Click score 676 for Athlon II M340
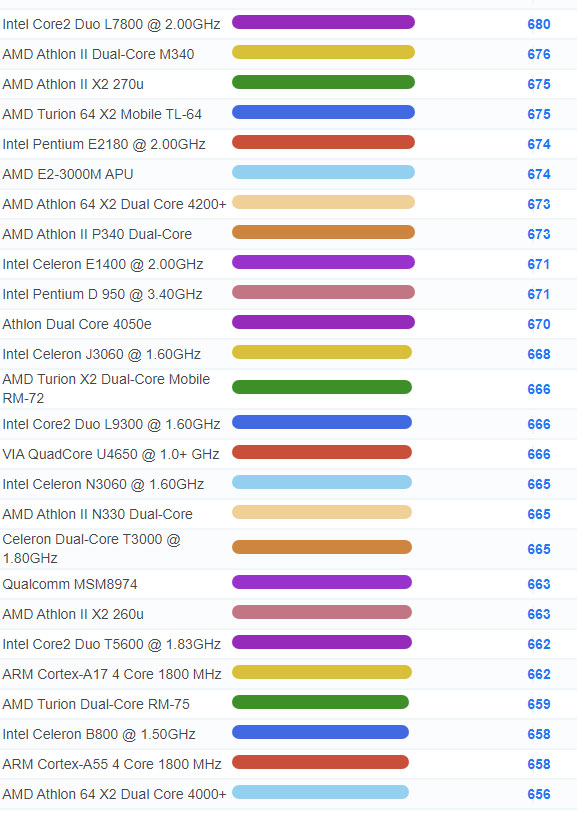 point(539,54)
